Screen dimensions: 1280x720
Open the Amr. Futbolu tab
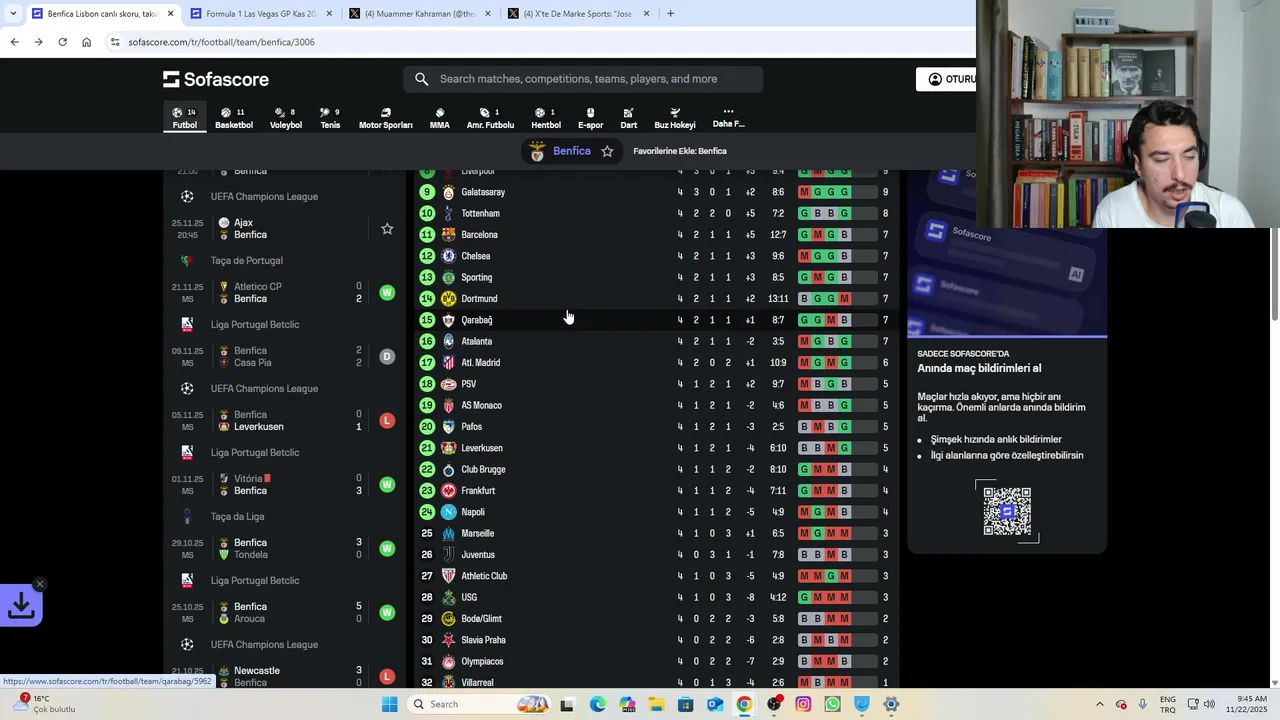point(490,118)
